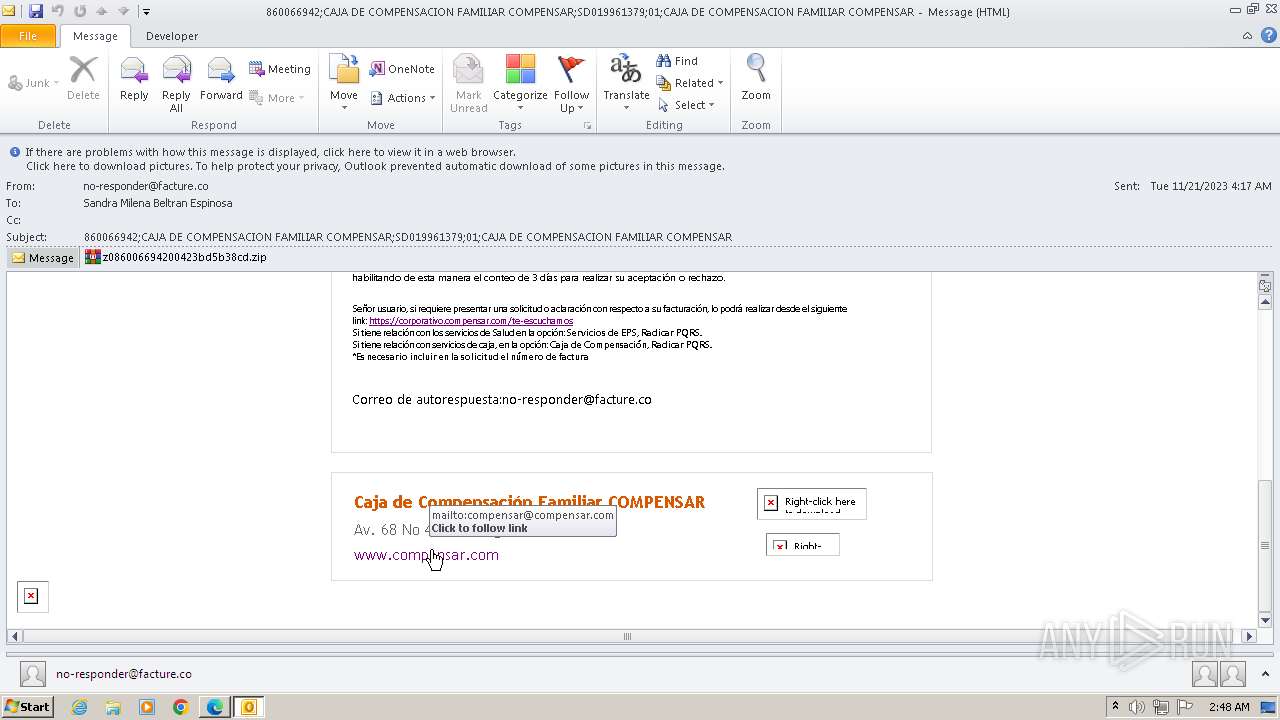Image resolution: width=1280 pixels, height=720 pixels.
Task: Click the vertical scrollbar up arrow
Action: coord(1265,303)
